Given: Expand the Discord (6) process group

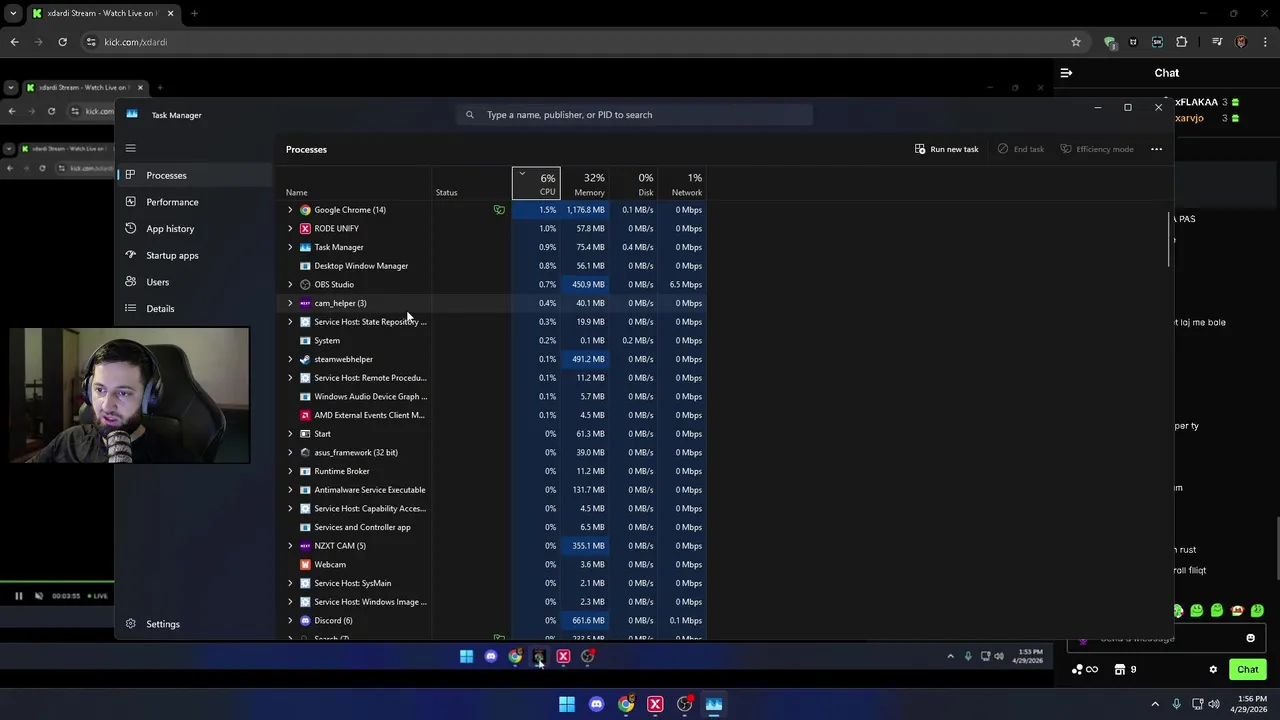Looking at the screenshot, I should tap(290, 620).
